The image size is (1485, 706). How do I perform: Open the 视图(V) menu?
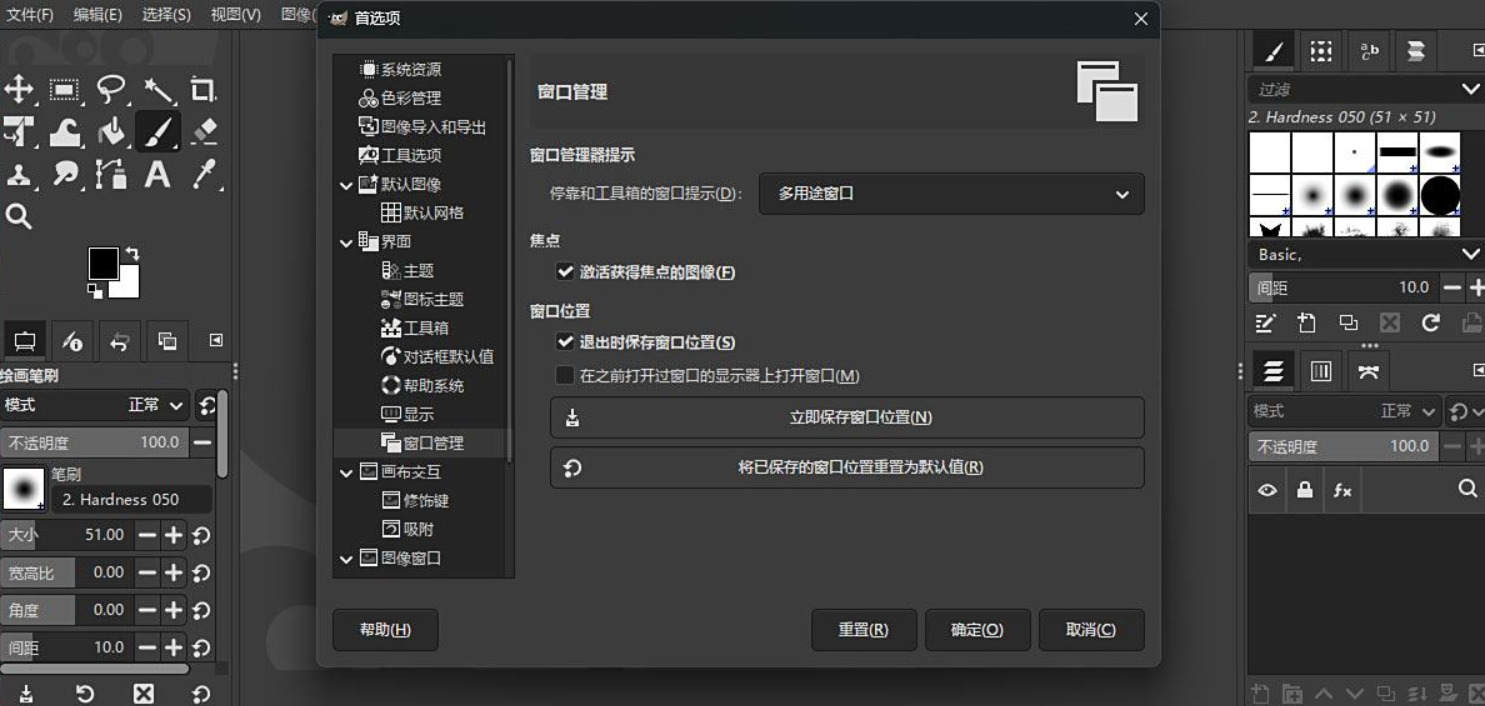pyautogui.click(x=236, y=14)
